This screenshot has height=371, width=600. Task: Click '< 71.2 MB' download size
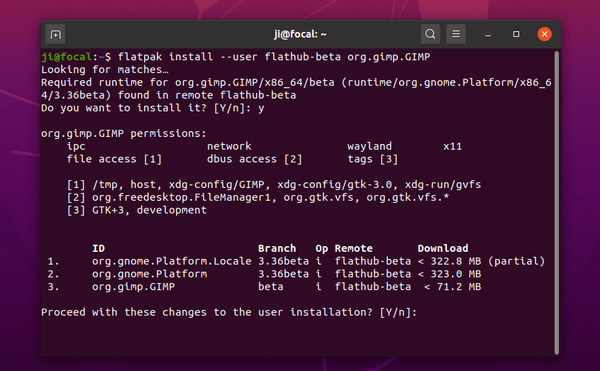pos(452,287)
